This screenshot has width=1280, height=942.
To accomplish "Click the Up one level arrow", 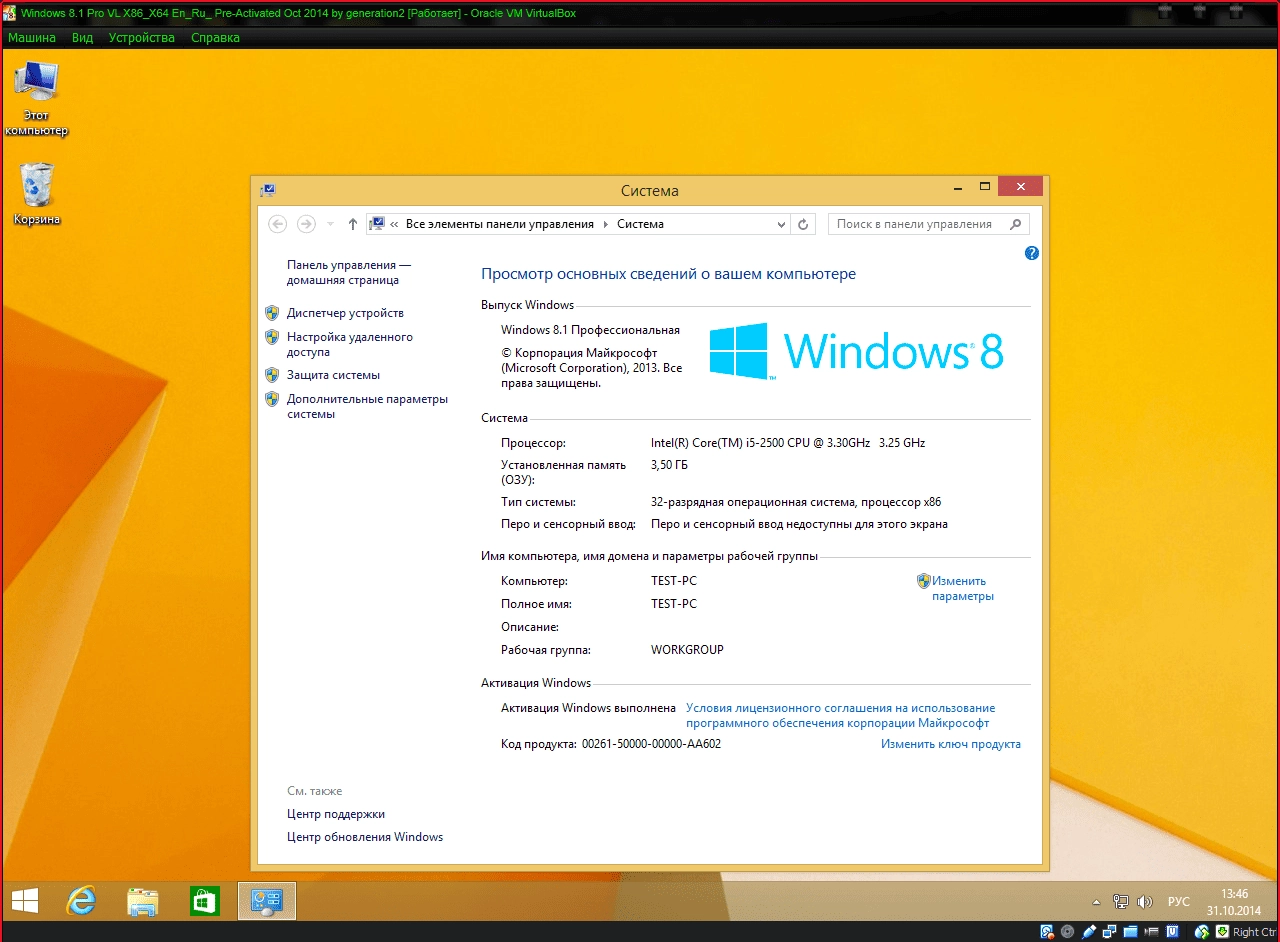I will pos(352,224).
